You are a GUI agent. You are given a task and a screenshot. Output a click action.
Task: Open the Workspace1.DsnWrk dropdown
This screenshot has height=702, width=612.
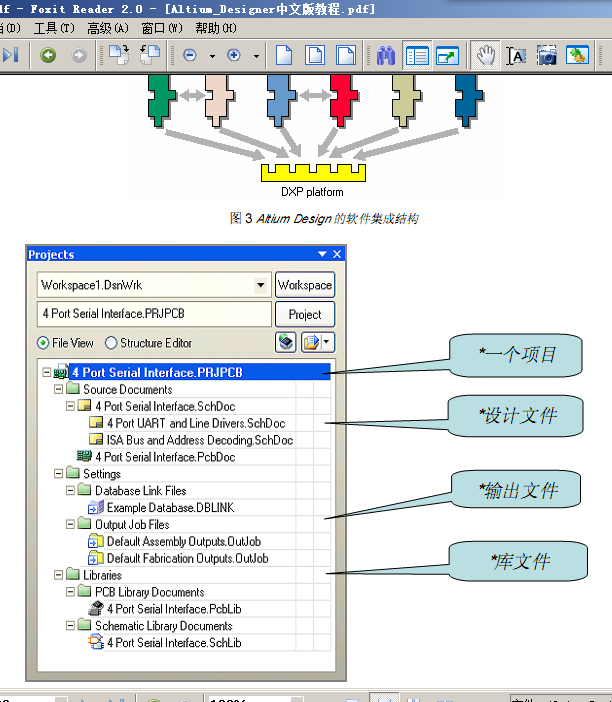(x=260, y=285)
